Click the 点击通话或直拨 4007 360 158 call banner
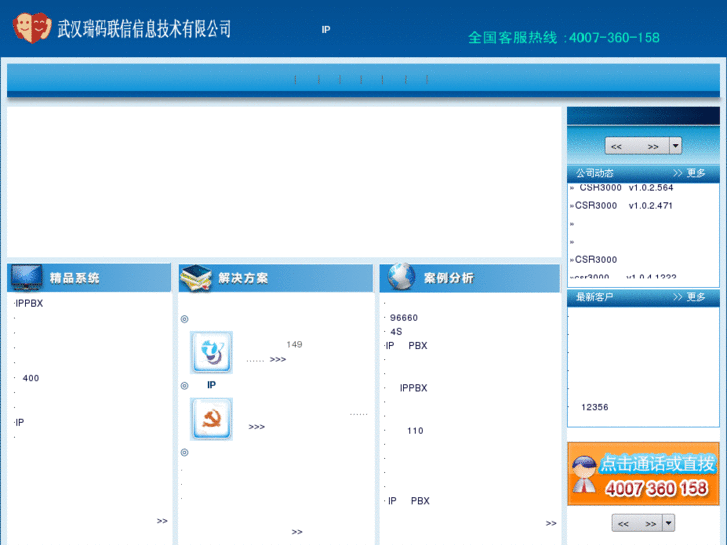 click(x=643, y=474)
